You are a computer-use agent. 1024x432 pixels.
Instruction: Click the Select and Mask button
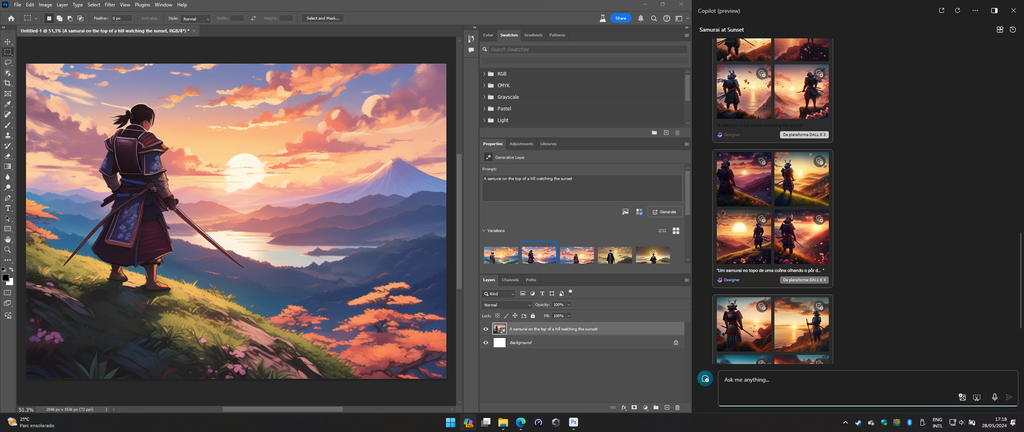(x=322, y=18)
